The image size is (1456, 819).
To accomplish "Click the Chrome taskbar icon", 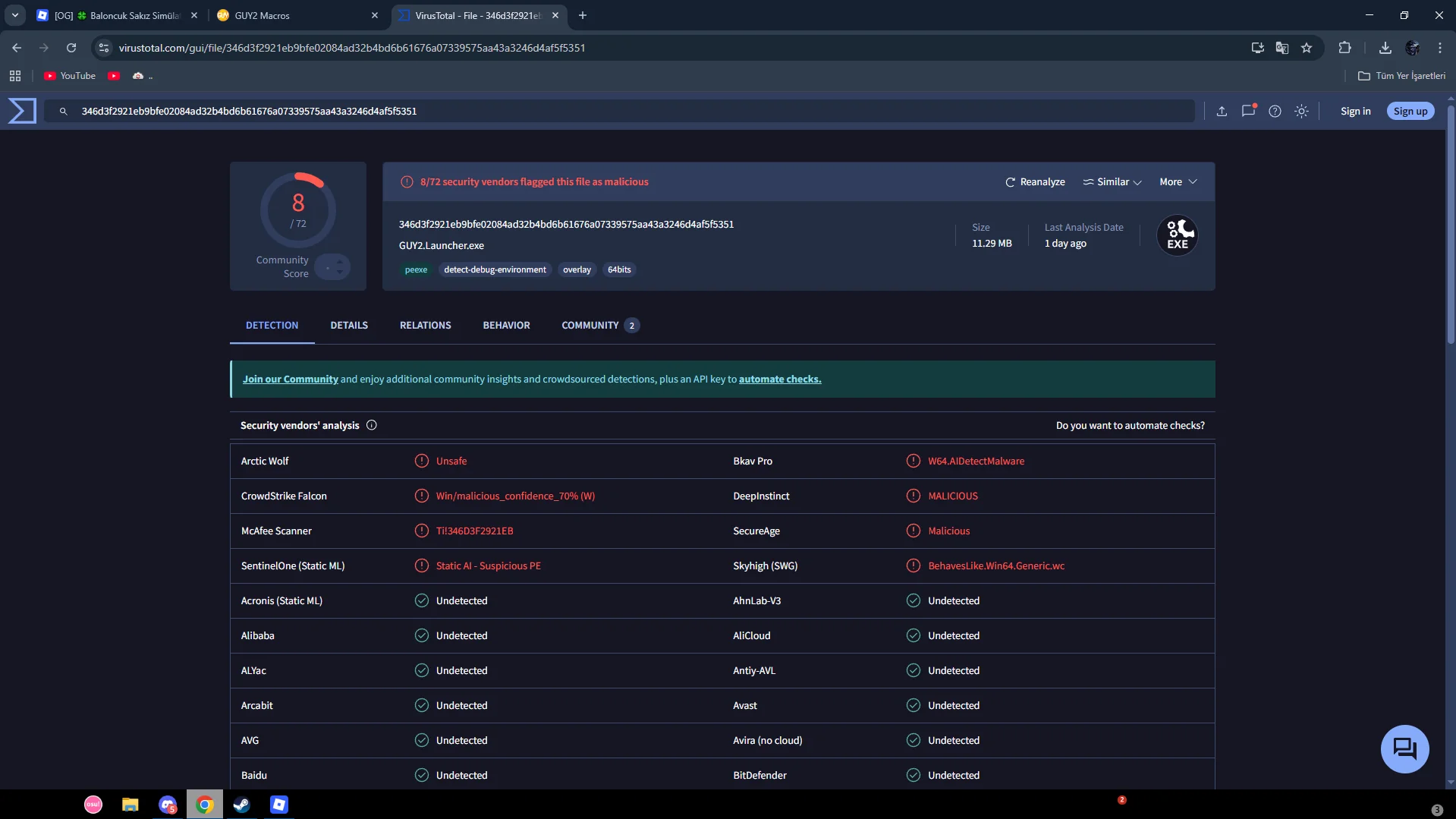I will point(205,805).
